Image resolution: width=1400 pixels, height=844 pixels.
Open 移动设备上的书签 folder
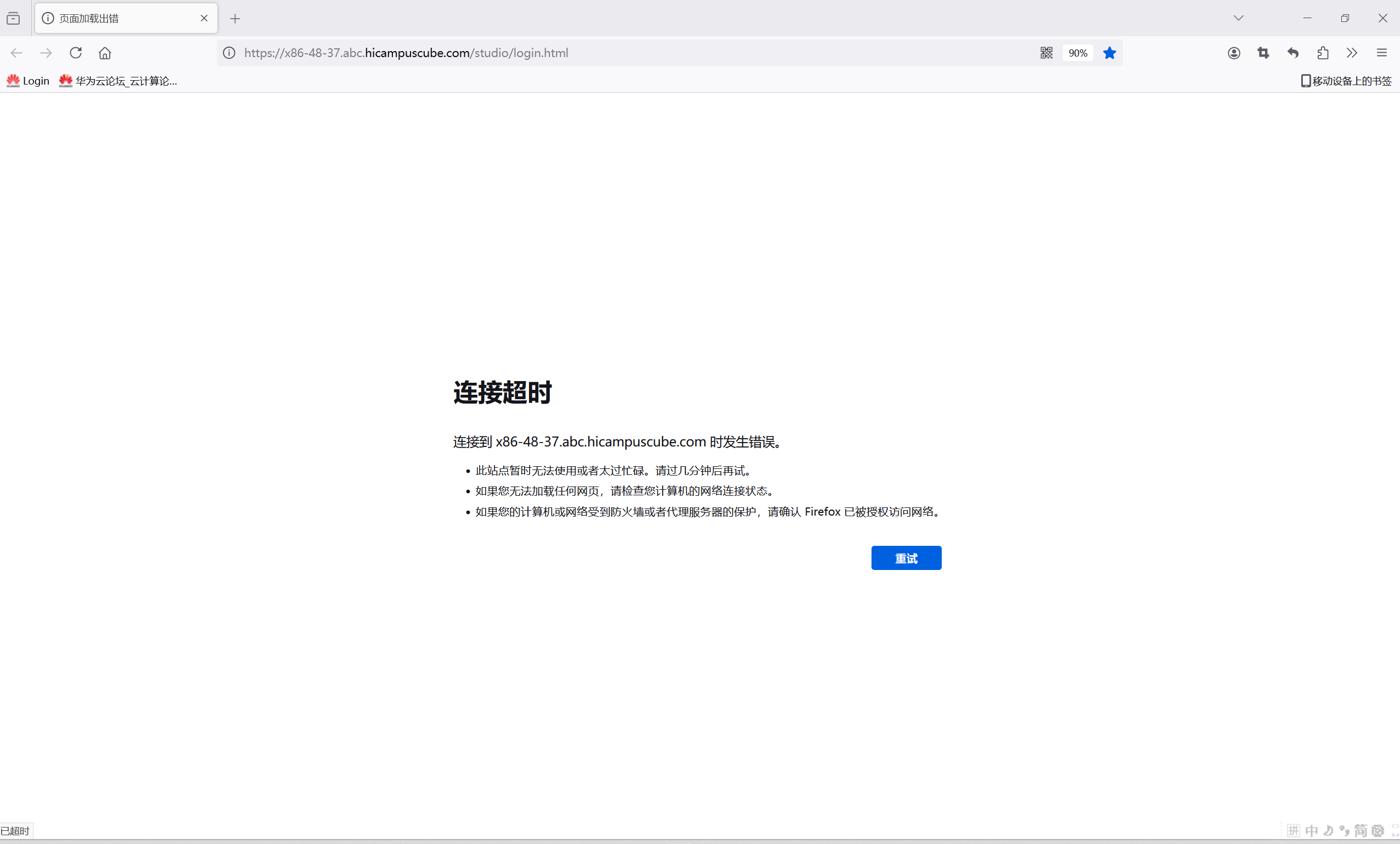click(x=1346, y=81)
